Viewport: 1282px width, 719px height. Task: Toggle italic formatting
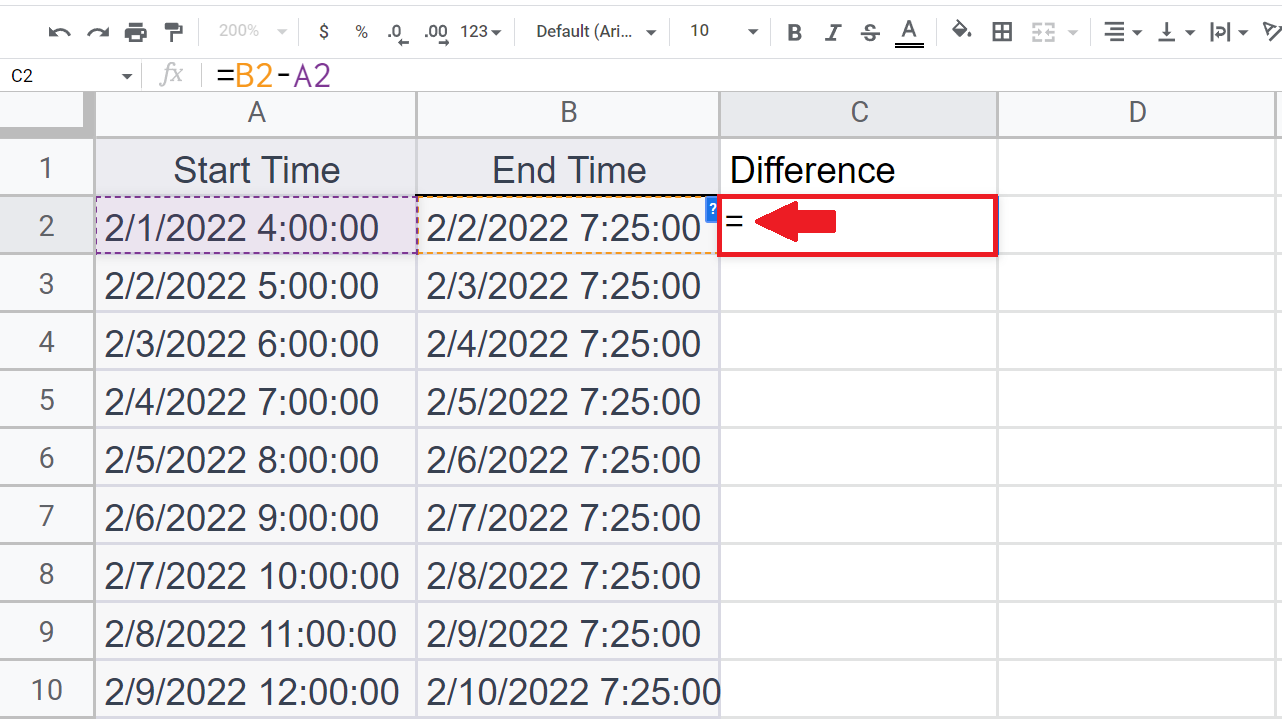832,32
